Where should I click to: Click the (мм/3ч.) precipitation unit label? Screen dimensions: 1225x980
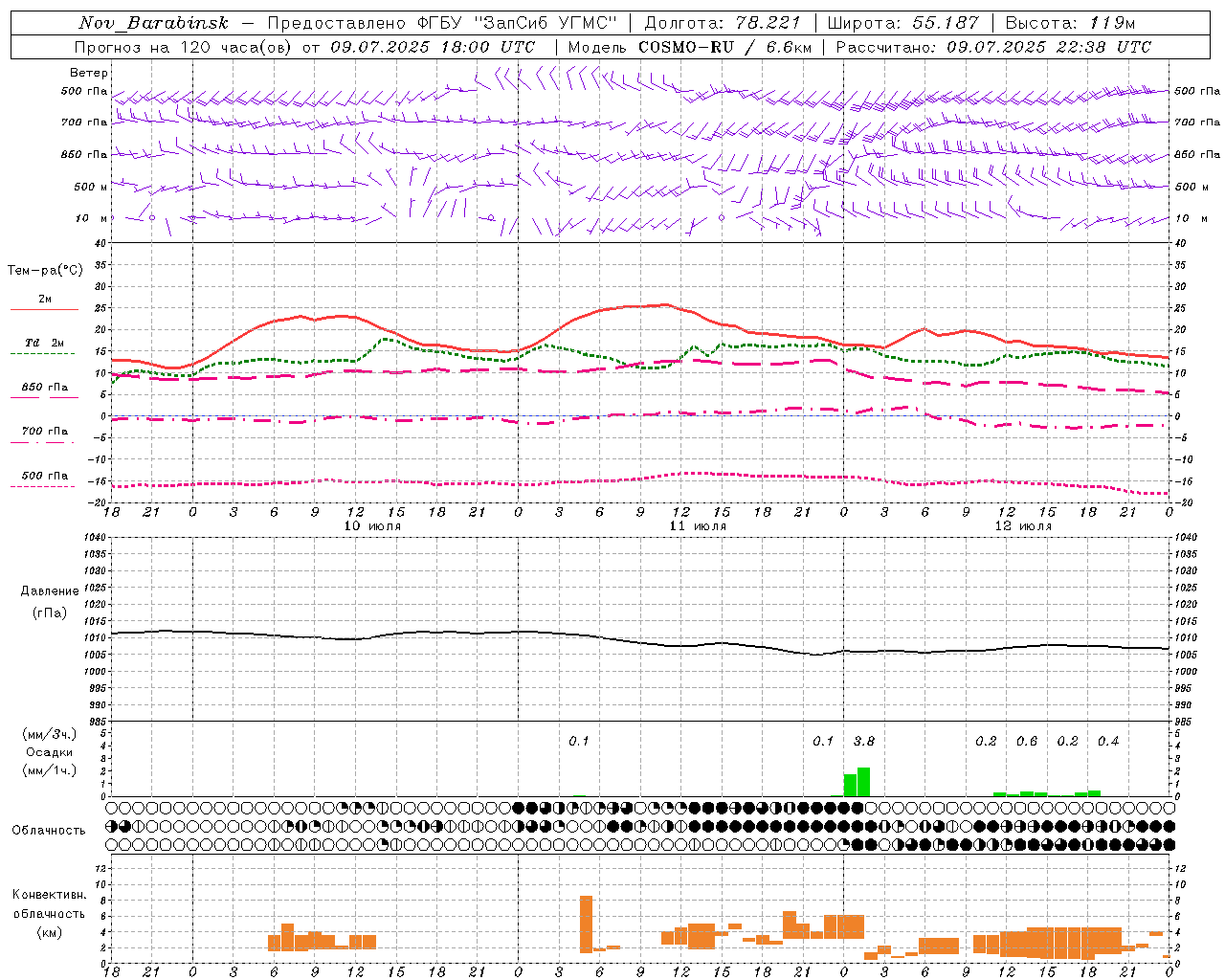coord(50,734)
